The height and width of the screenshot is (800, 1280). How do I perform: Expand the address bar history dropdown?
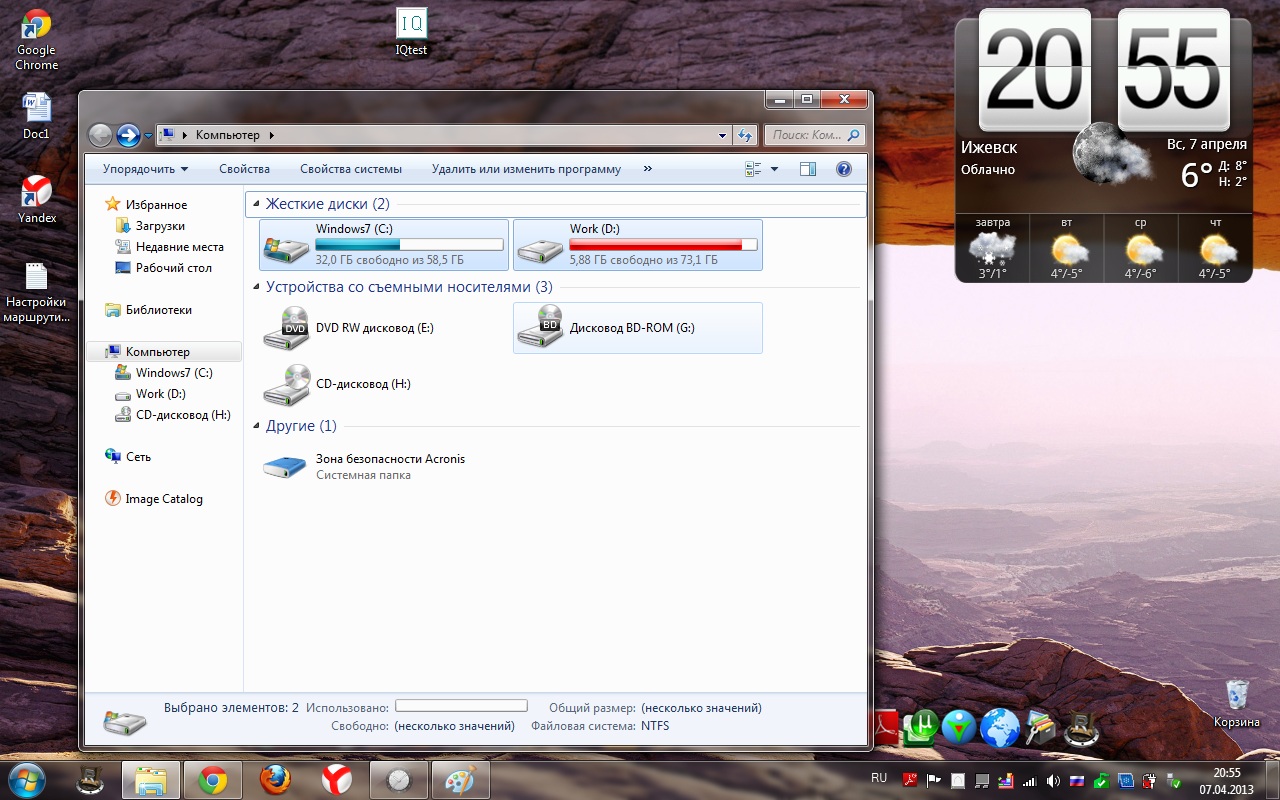[723, 135]
